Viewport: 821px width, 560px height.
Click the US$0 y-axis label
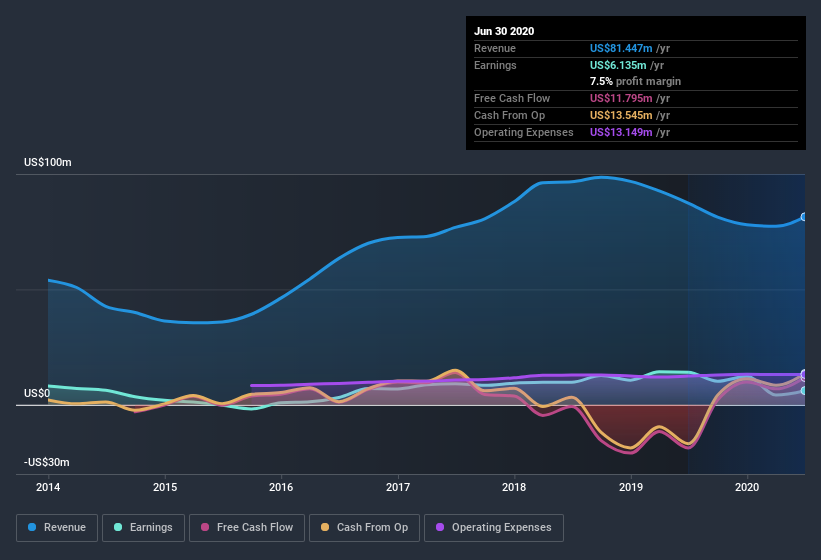pos(37,393)
